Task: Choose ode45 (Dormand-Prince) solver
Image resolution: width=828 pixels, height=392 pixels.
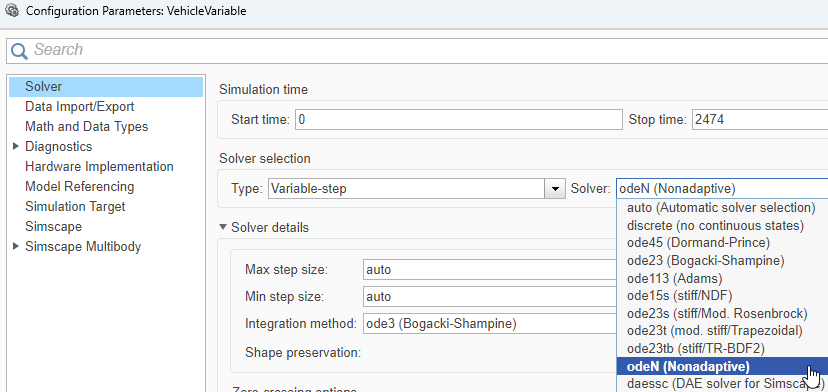Action: pyautogui.click(x=722, y=243)
